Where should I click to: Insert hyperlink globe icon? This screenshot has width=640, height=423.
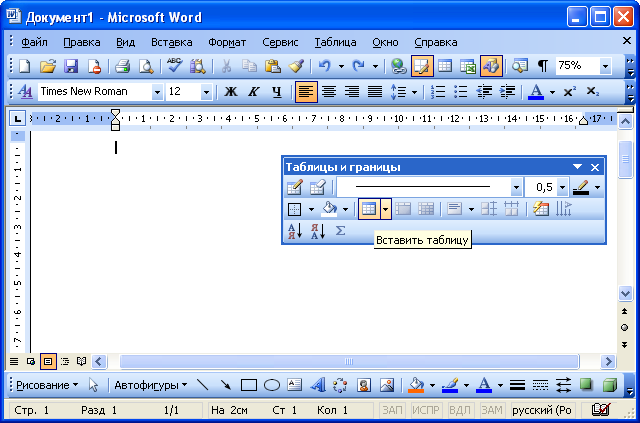pyautogui.click(x=398, y=66)
